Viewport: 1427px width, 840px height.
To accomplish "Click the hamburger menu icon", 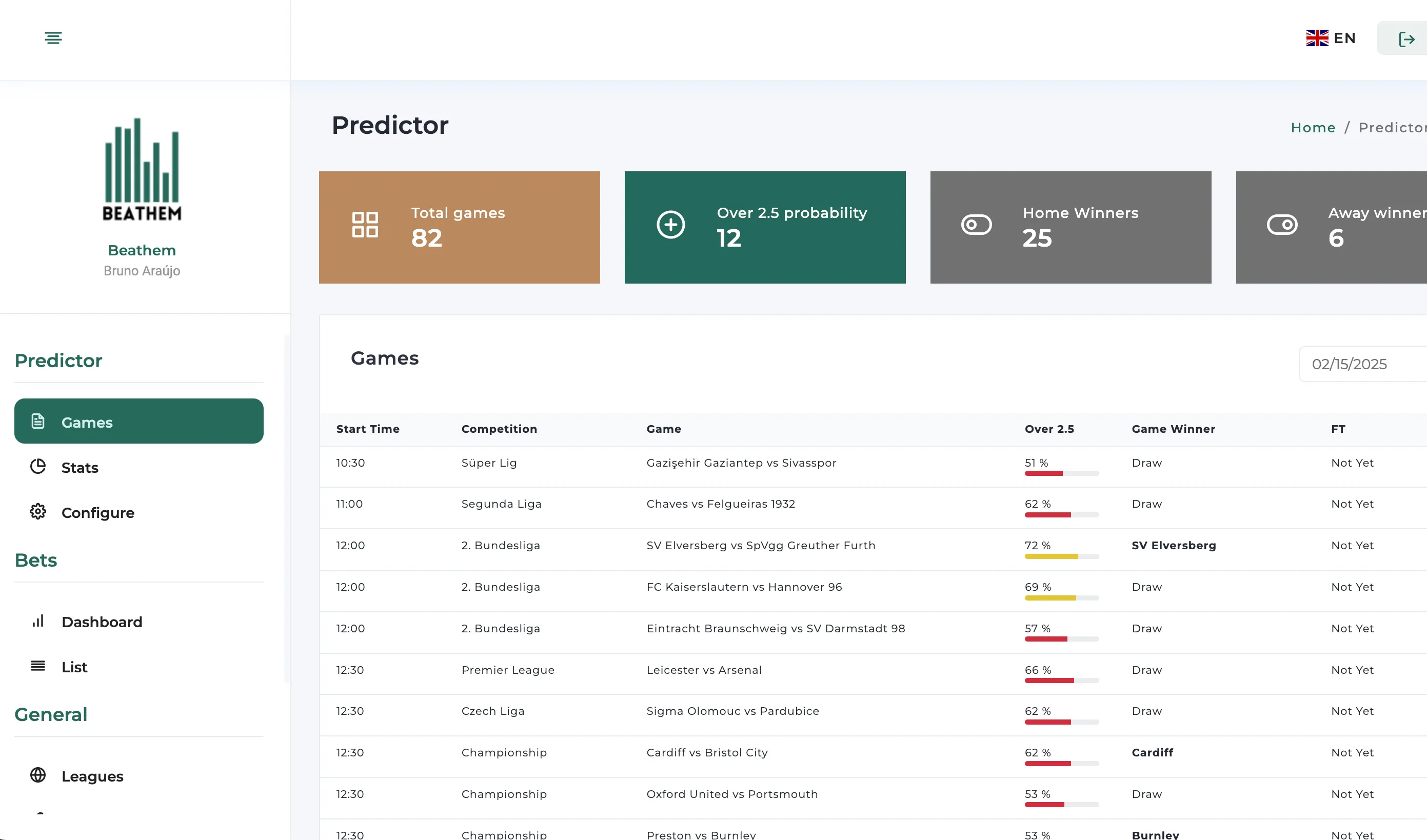I will pos(53,38).
